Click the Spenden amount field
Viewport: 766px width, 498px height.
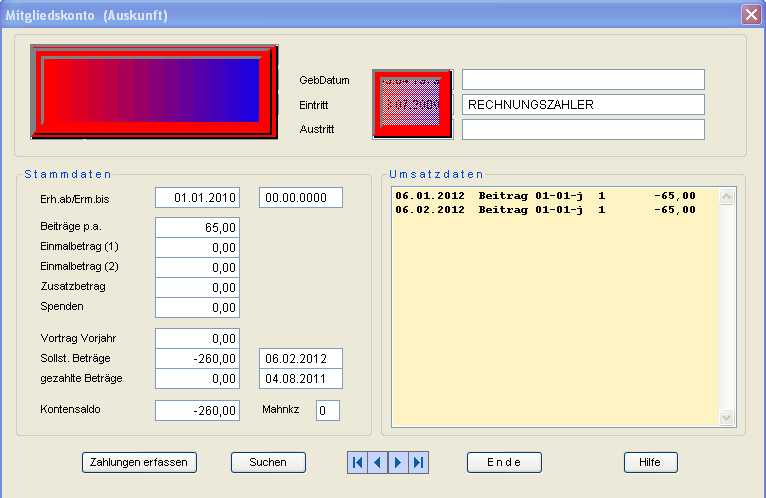tap(197, 307)
